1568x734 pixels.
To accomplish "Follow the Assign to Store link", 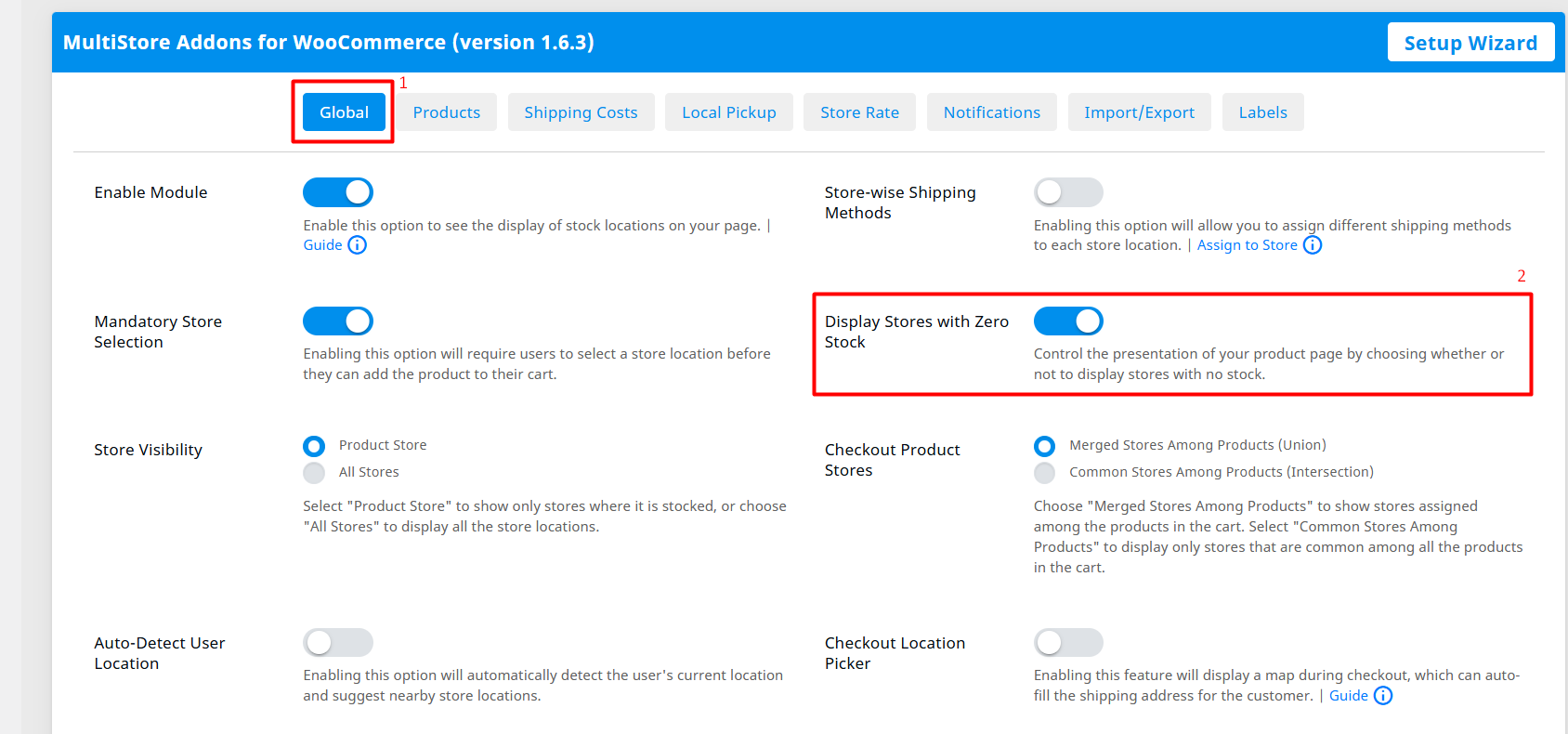I will coord(1247,245).
